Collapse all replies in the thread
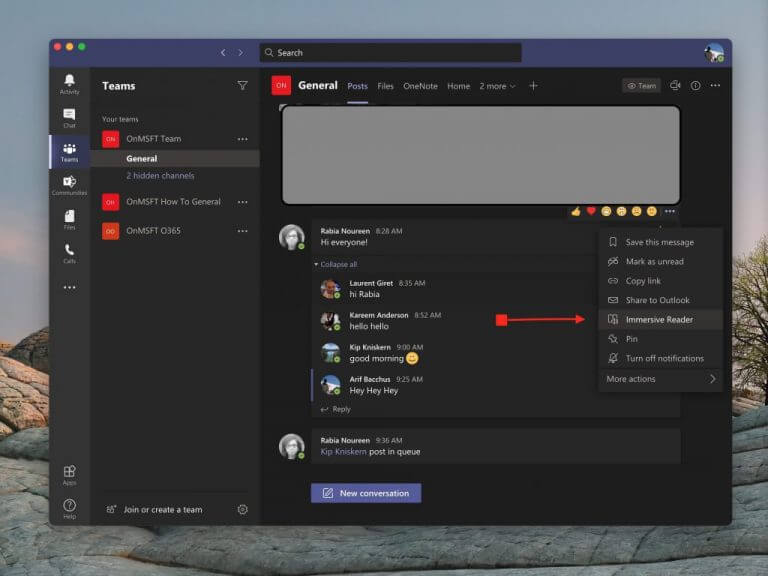Image resolution: width=768 pixels, height=576 pixels. [336, 264]
